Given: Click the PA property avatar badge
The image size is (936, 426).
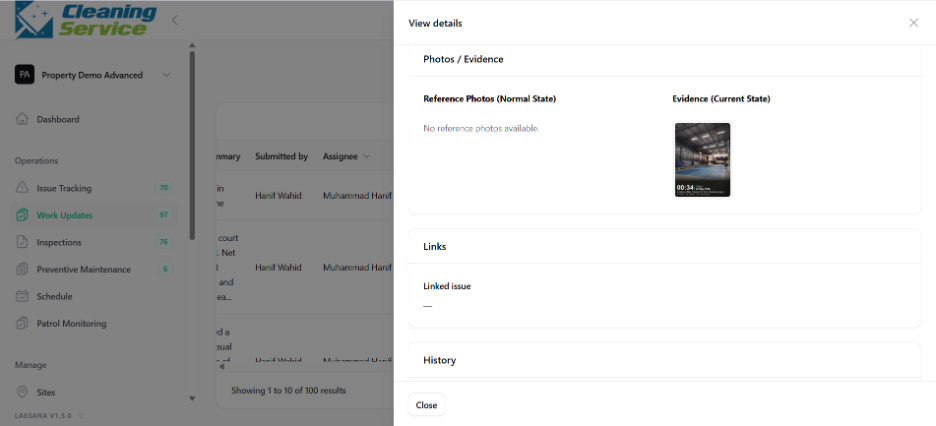Looking at the screenshot, I should coord(24,75).
